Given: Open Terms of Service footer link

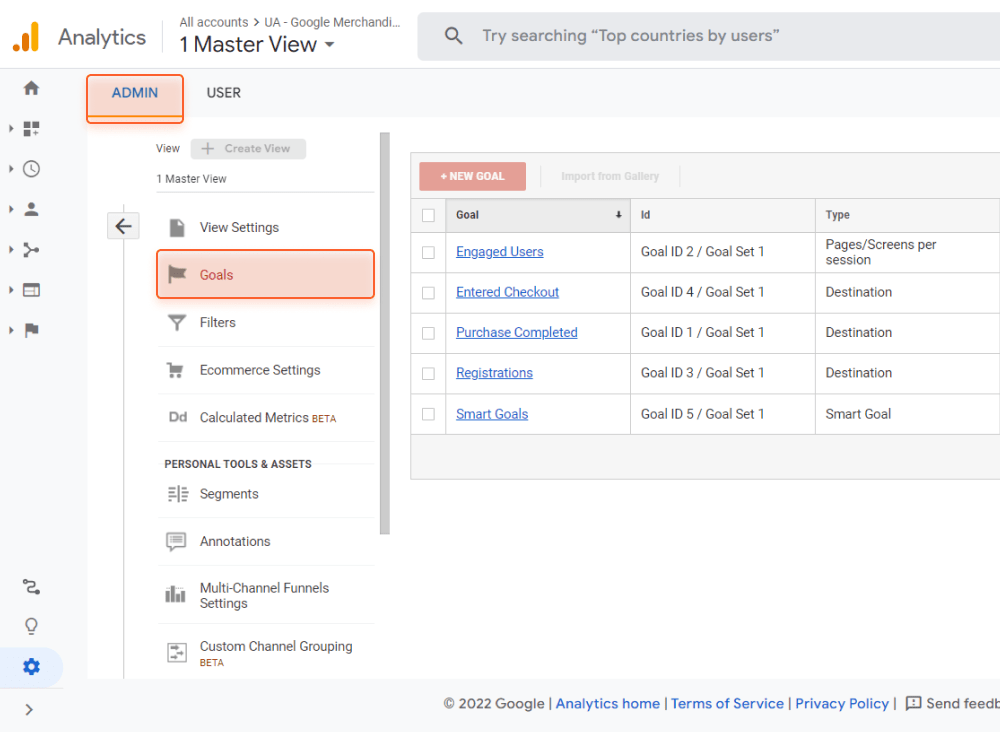Looking at the screenshot, I should (x=727, y=703).
